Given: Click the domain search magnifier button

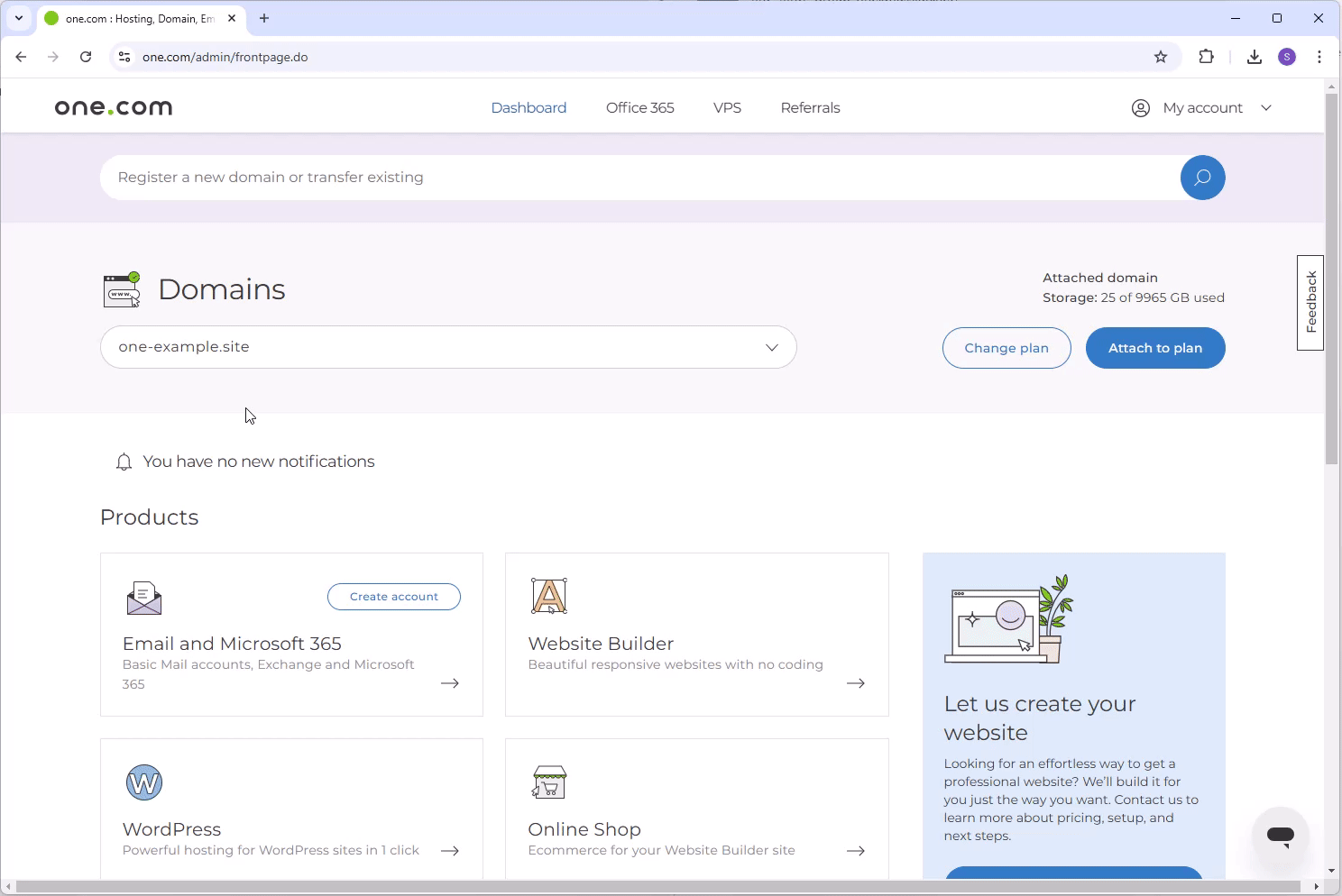Looking at the screenshot, I should (1202, 177).
